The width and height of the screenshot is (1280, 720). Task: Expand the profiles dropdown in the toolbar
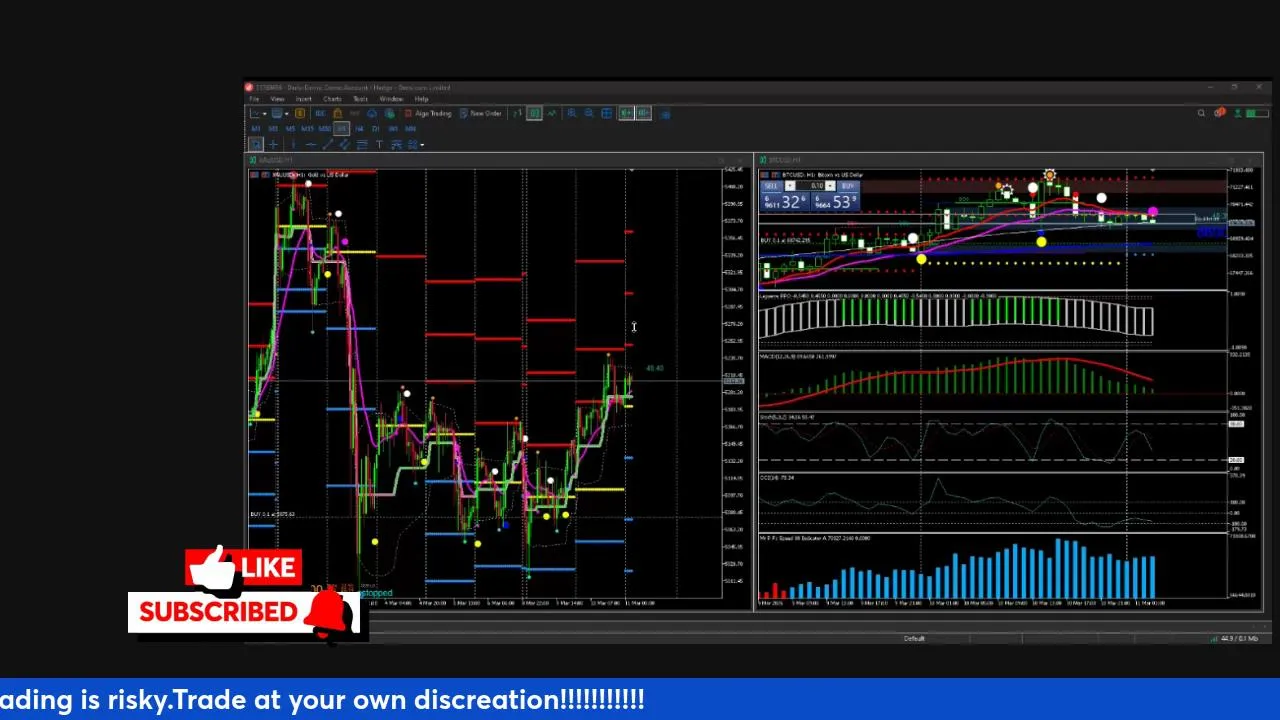286,114
